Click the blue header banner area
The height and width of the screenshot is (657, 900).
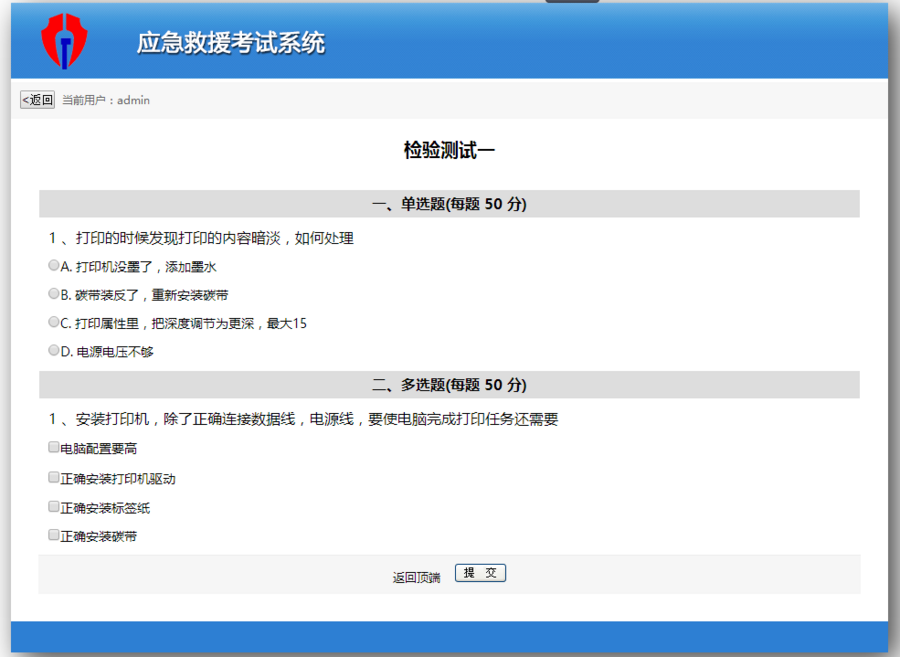pyautogui.click(x=600, y=41)
